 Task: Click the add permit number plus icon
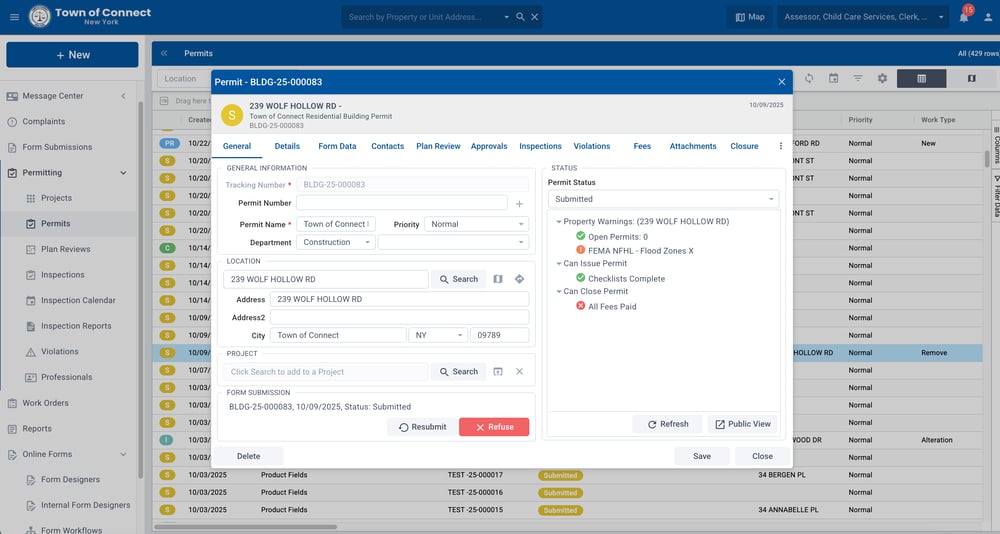519,204
